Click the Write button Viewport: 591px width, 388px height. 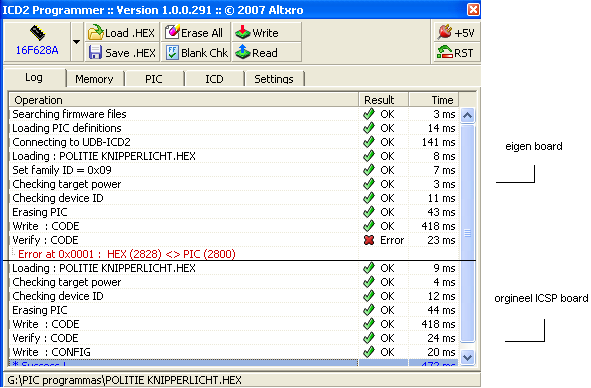(x=266, y=33)
